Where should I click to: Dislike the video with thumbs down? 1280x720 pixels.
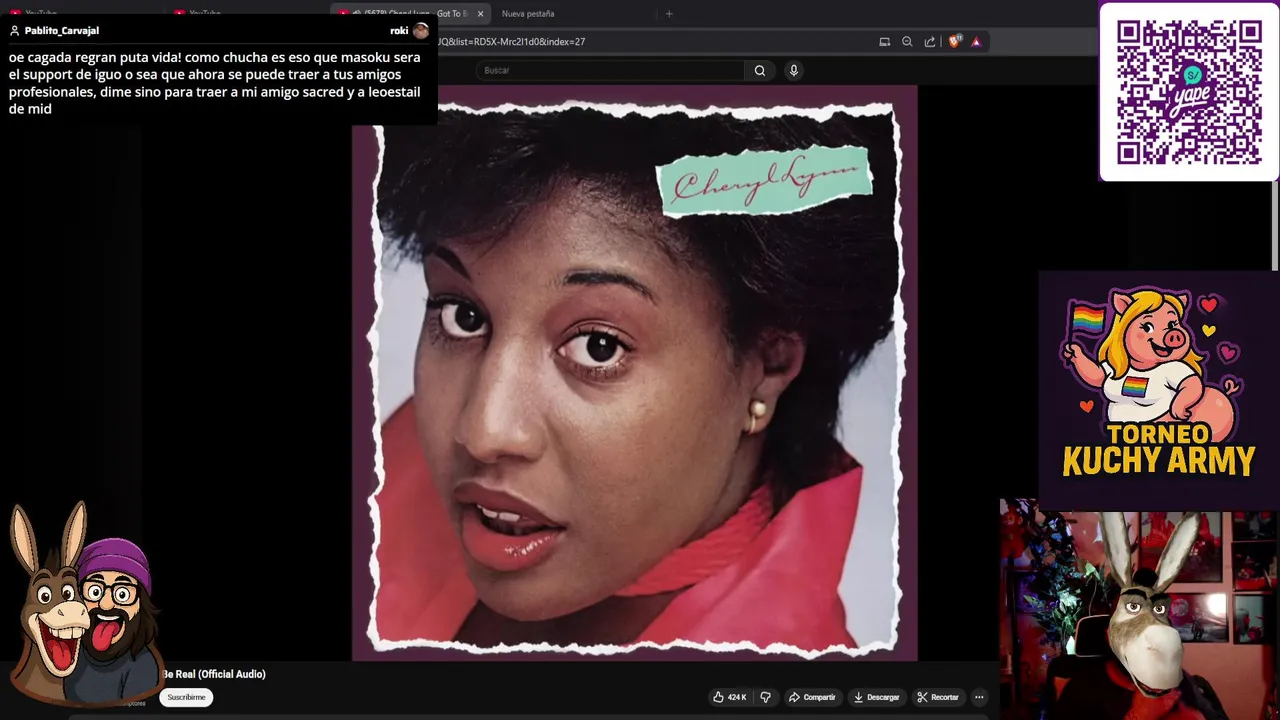point(766,697)
